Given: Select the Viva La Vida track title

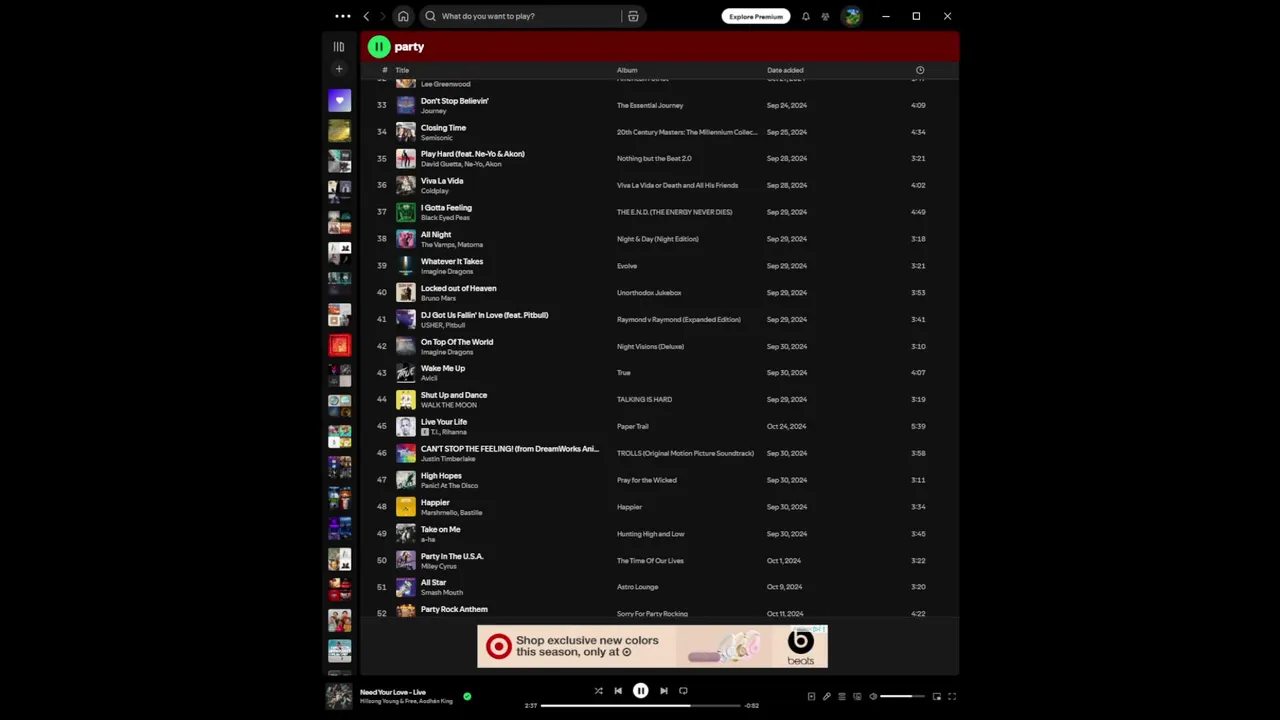Looking at the screenshot, I should (442, 181).
